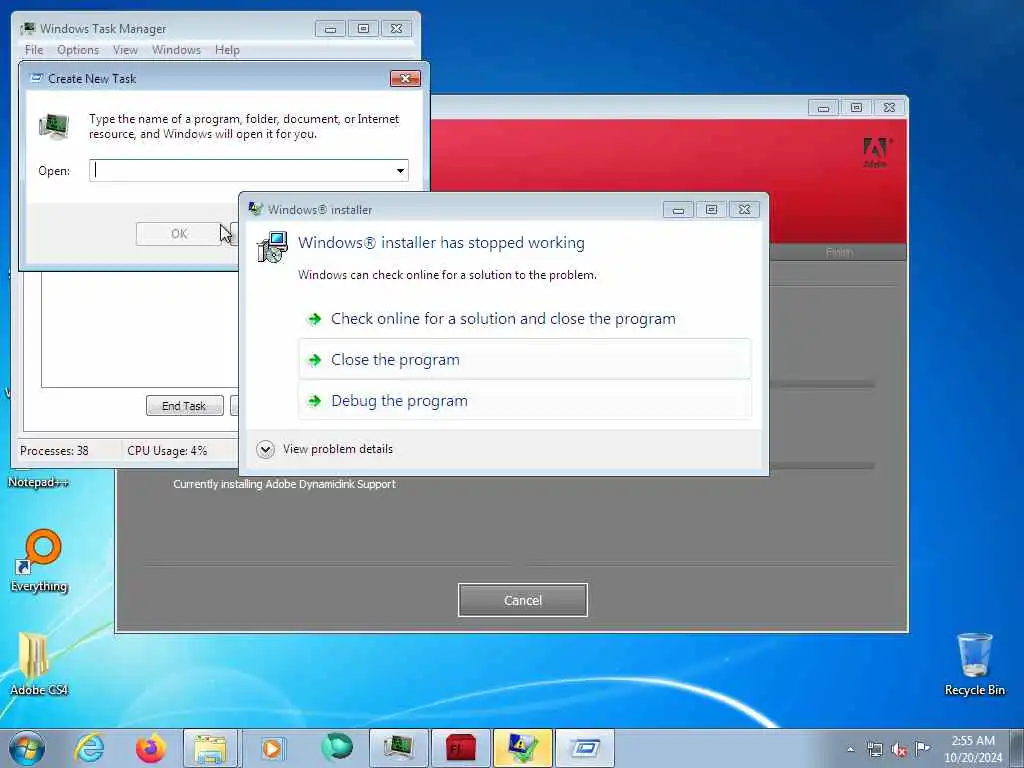The height and width of the screenshot is (768, 1024).
Task: Open the View menu in Task Manager
Action: [125, 50]
